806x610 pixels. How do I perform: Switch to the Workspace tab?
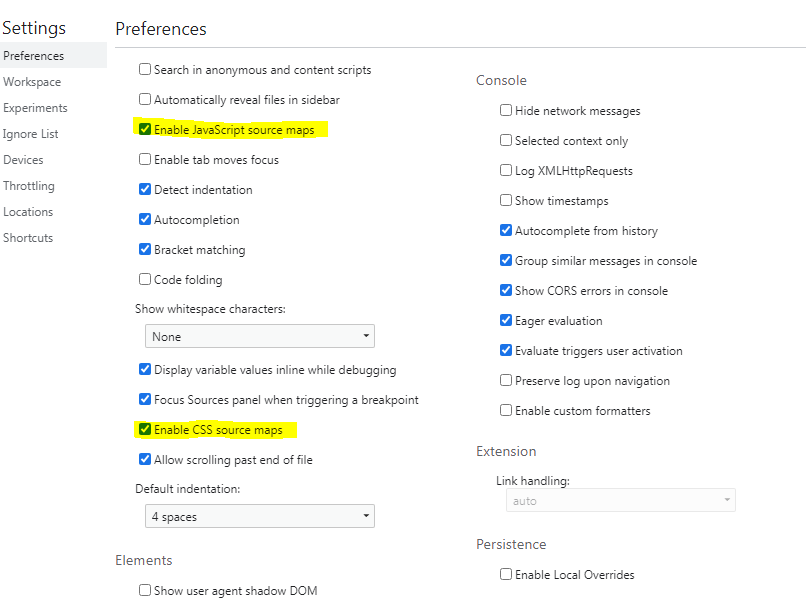pos(32,82)
